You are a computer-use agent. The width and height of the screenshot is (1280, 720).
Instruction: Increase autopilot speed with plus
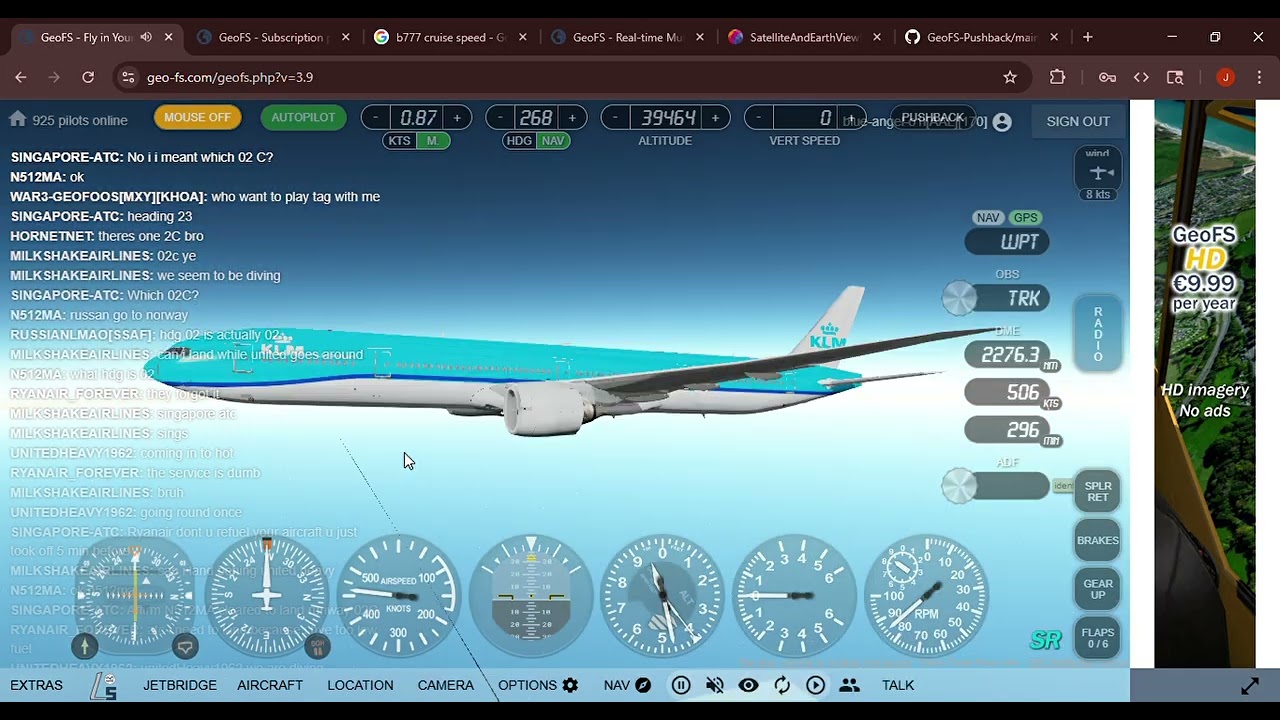[457, 118]
